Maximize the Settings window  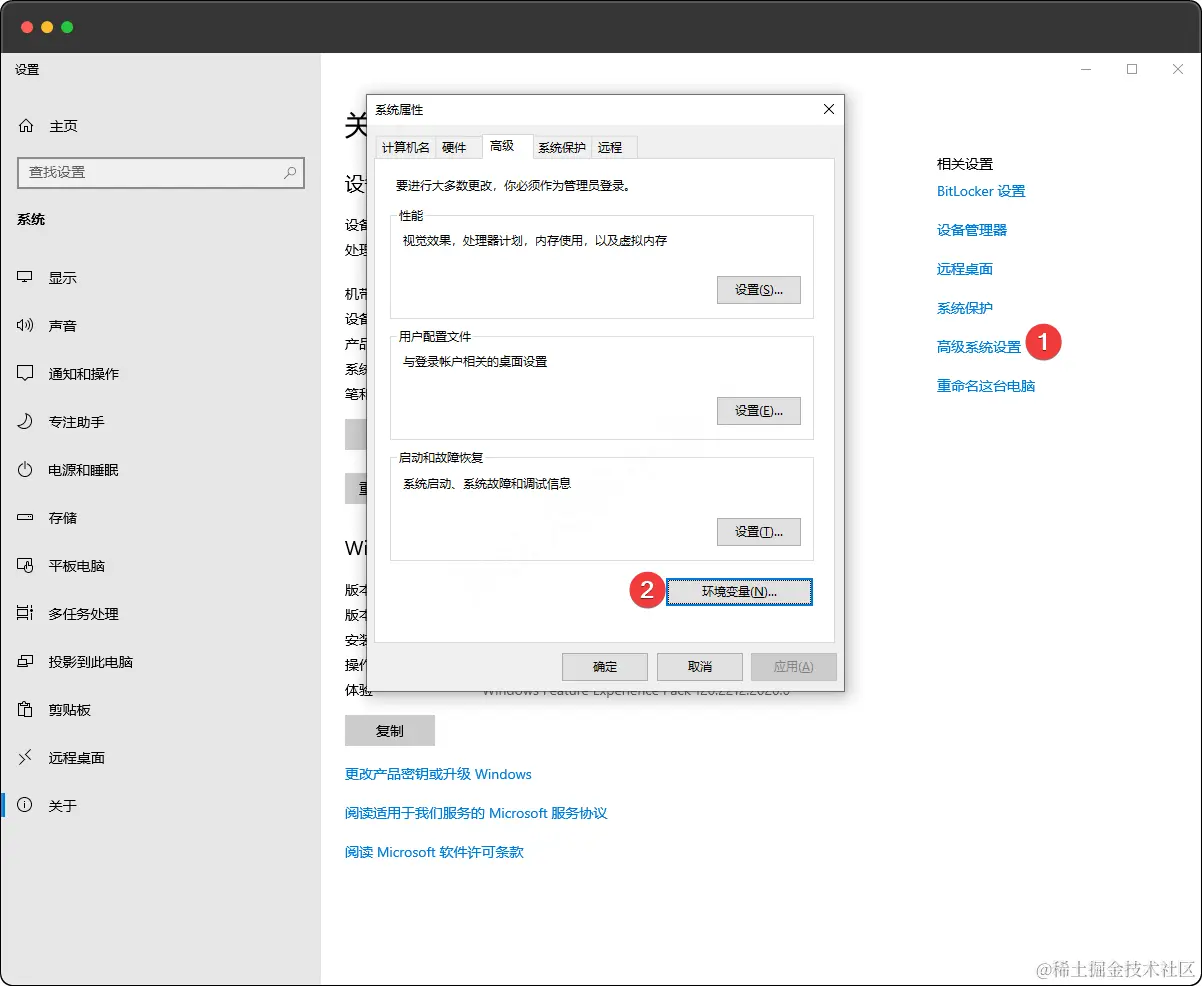pyautogui.click(x=1132, y=69)
